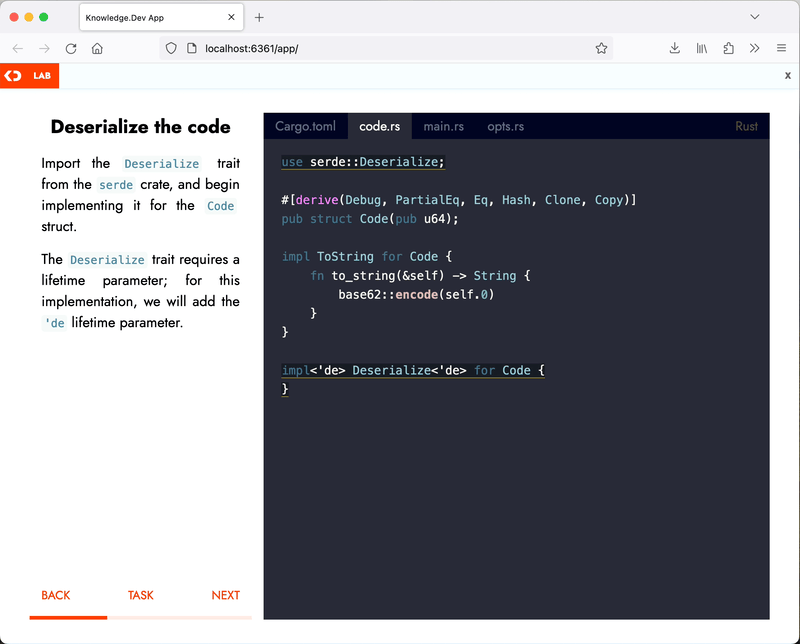Image resolution: width=800 pixels, height=644 pixels.
Task: Open the opts.rs file tab
Action: click(505, 126)
